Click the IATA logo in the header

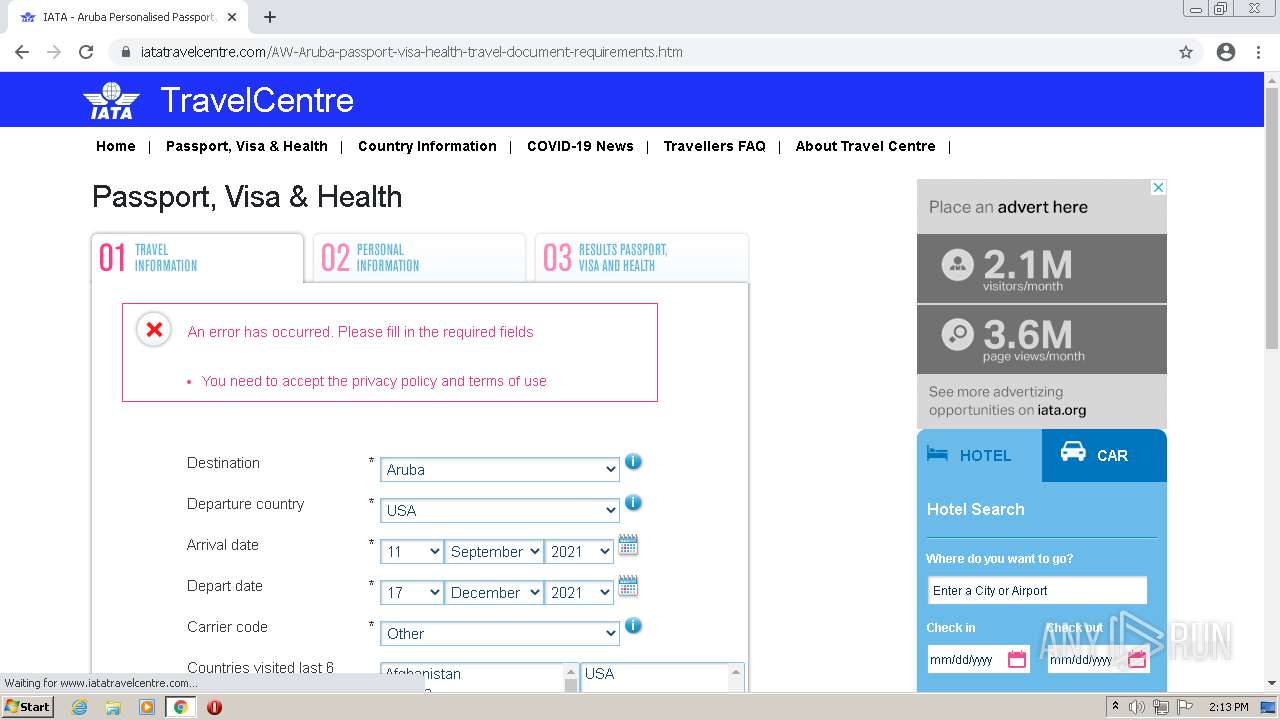click(111, 101)
